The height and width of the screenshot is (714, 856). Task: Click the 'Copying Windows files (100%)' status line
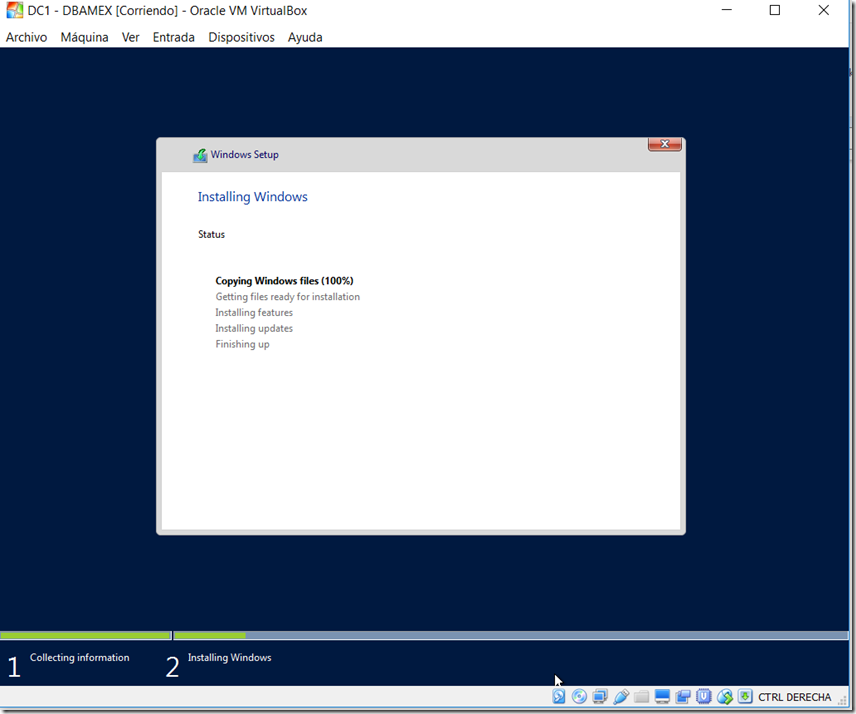click(x=284, y=281)
